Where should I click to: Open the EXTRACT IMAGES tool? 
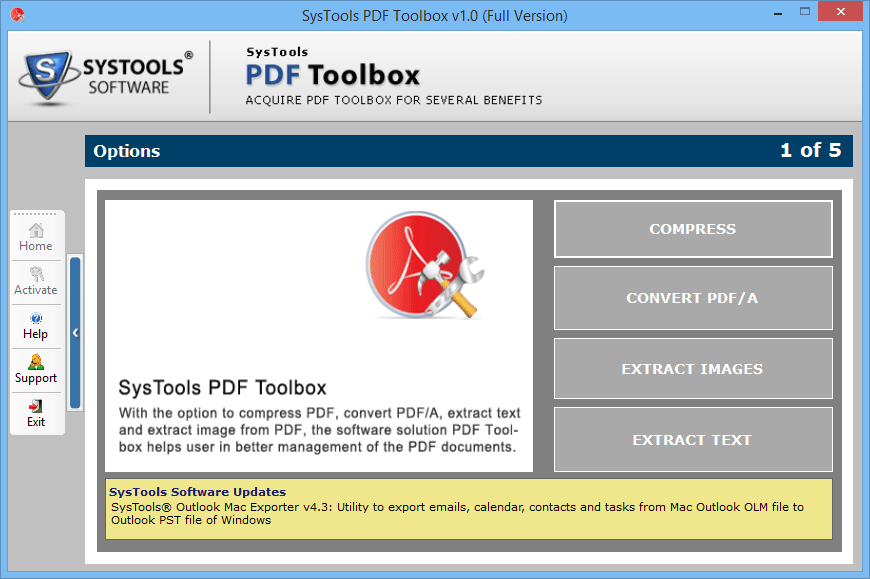click(692, 369)
